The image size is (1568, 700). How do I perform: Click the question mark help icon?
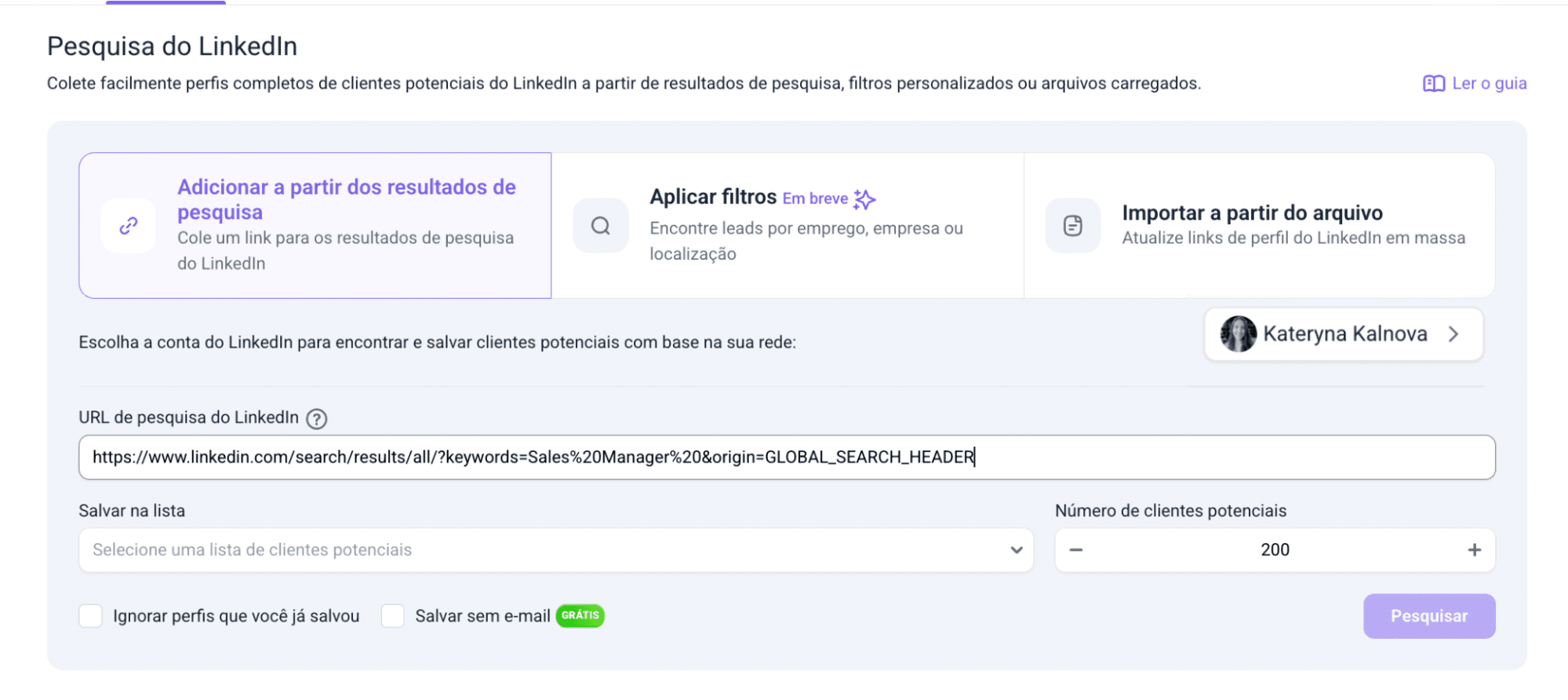click(x=317, y=419)
